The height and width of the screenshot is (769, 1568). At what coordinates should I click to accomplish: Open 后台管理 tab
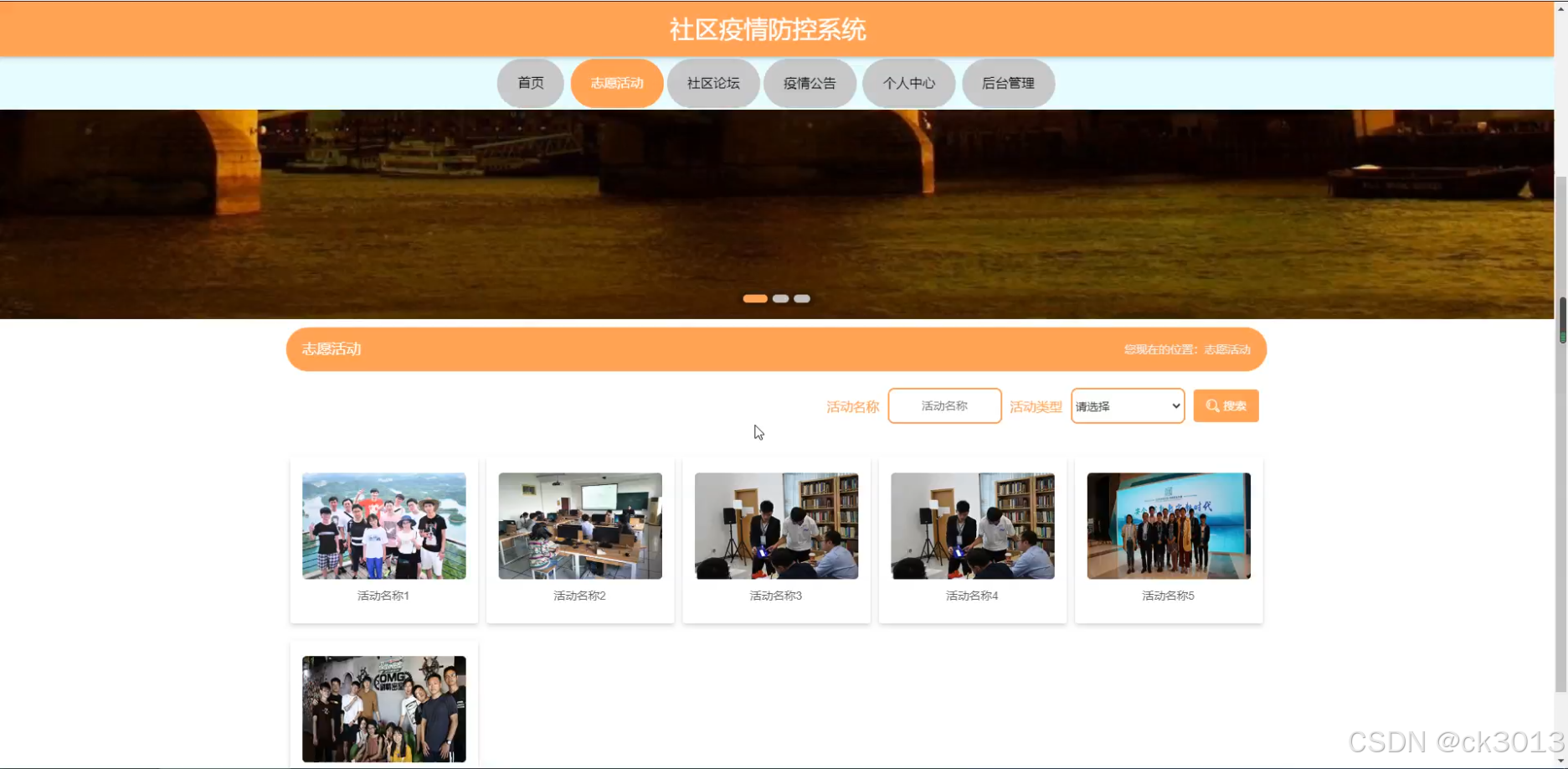(x=1008, y=83)
